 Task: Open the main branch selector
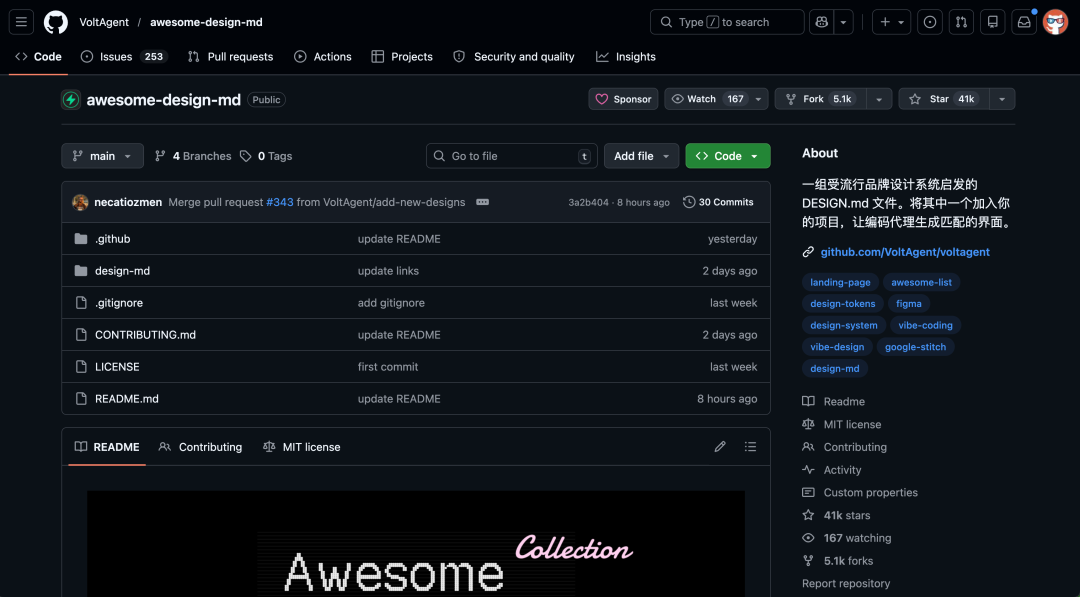(101, 155)
